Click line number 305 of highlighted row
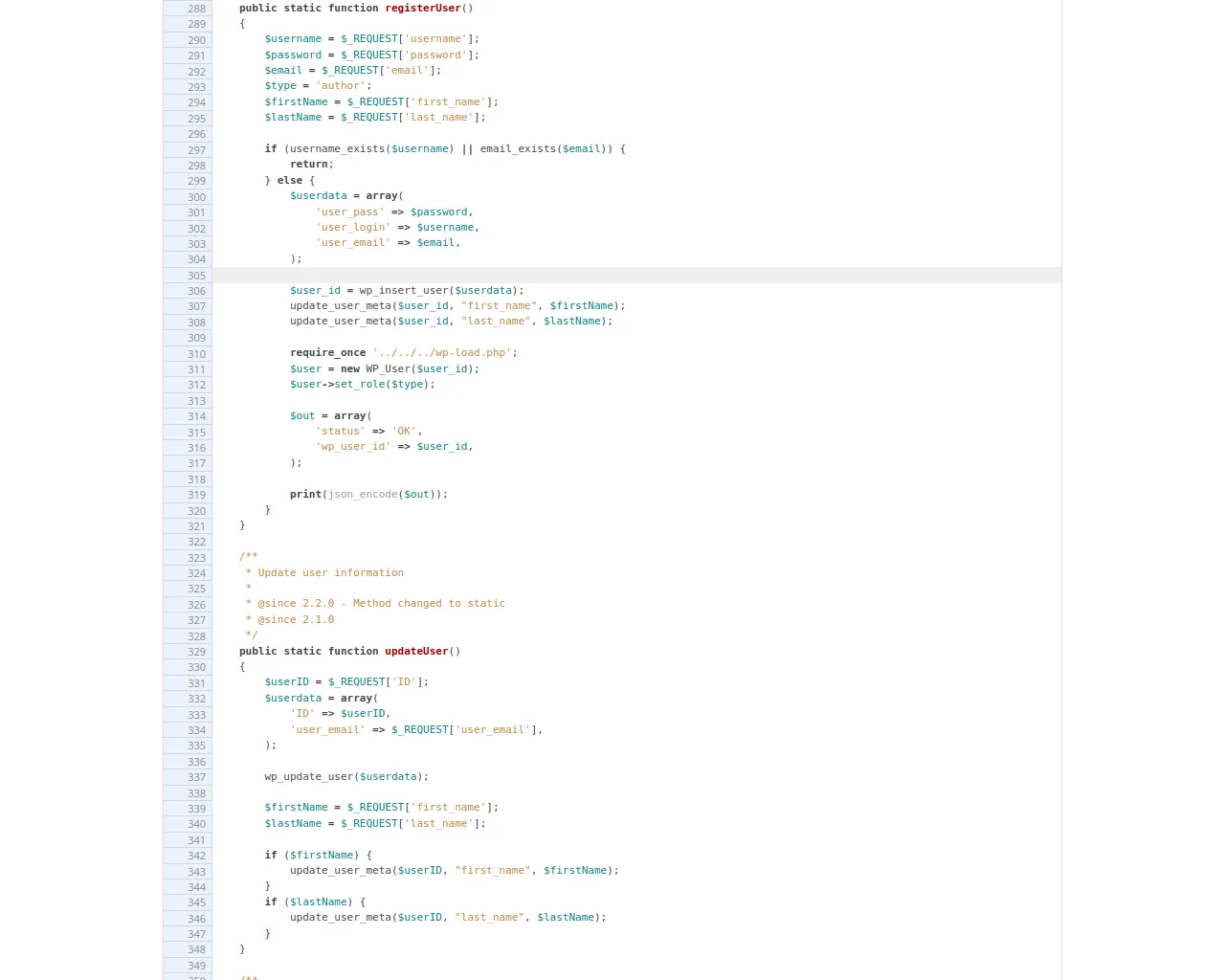The image size is (1225, 980). 196,276
